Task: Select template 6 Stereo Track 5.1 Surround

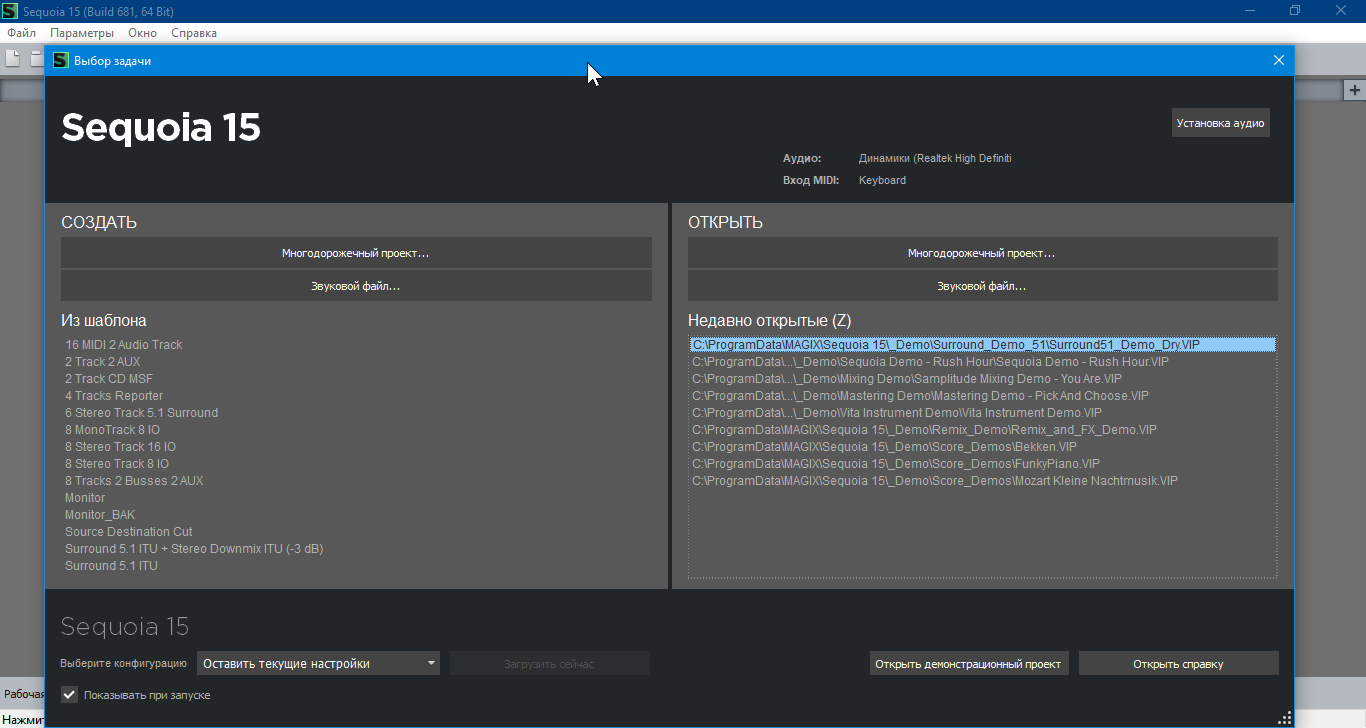Action: point(141,413)
